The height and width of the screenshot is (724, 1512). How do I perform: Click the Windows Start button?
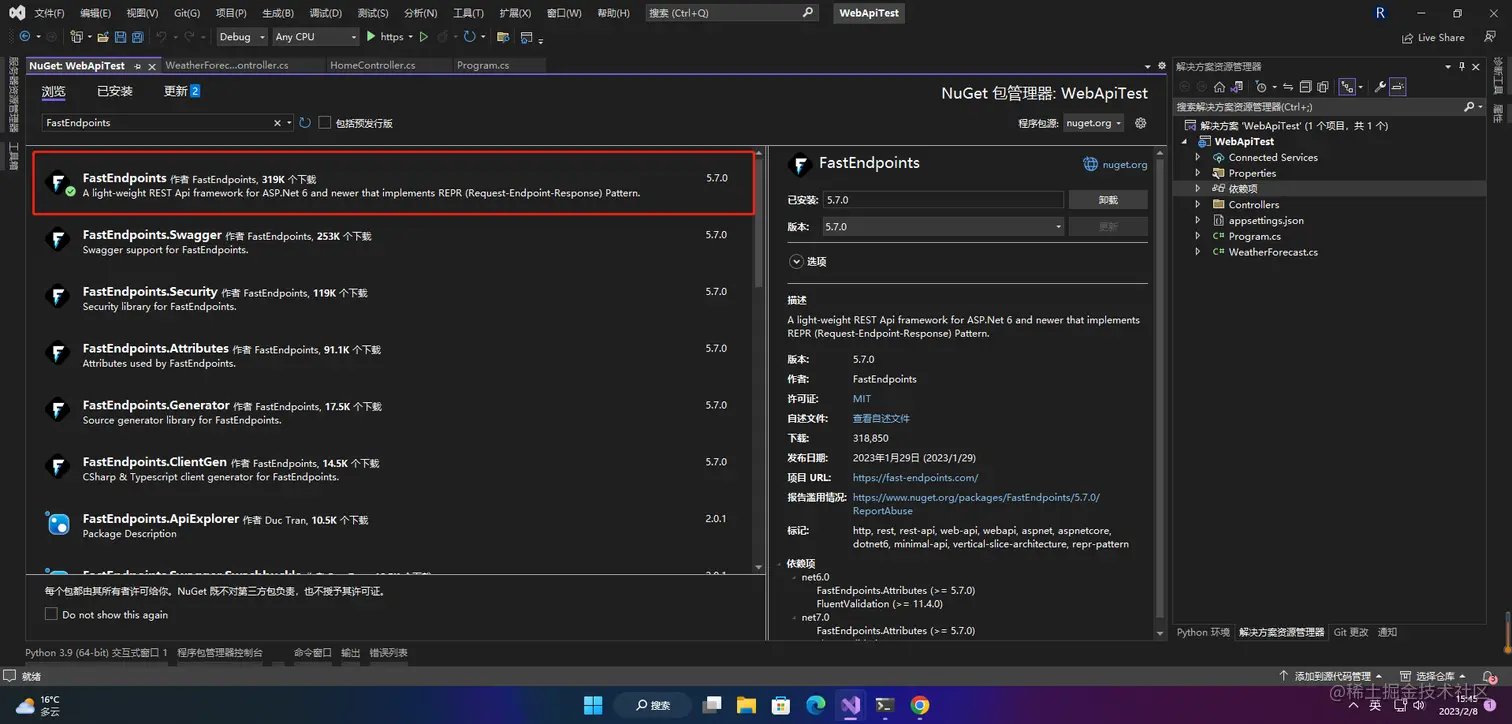coord(593,705)
